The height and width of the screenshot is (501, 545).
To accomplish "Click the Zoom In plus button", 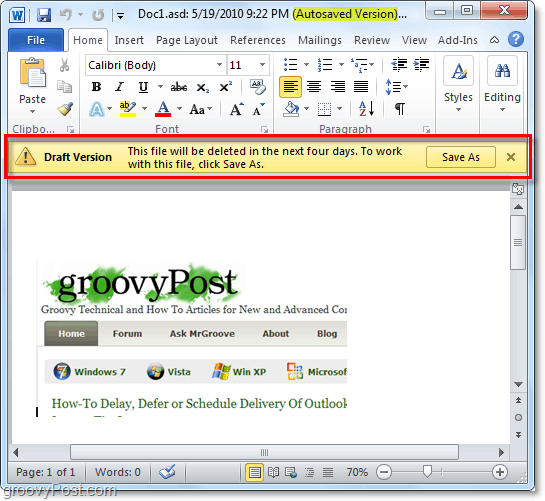I will 500,472.
